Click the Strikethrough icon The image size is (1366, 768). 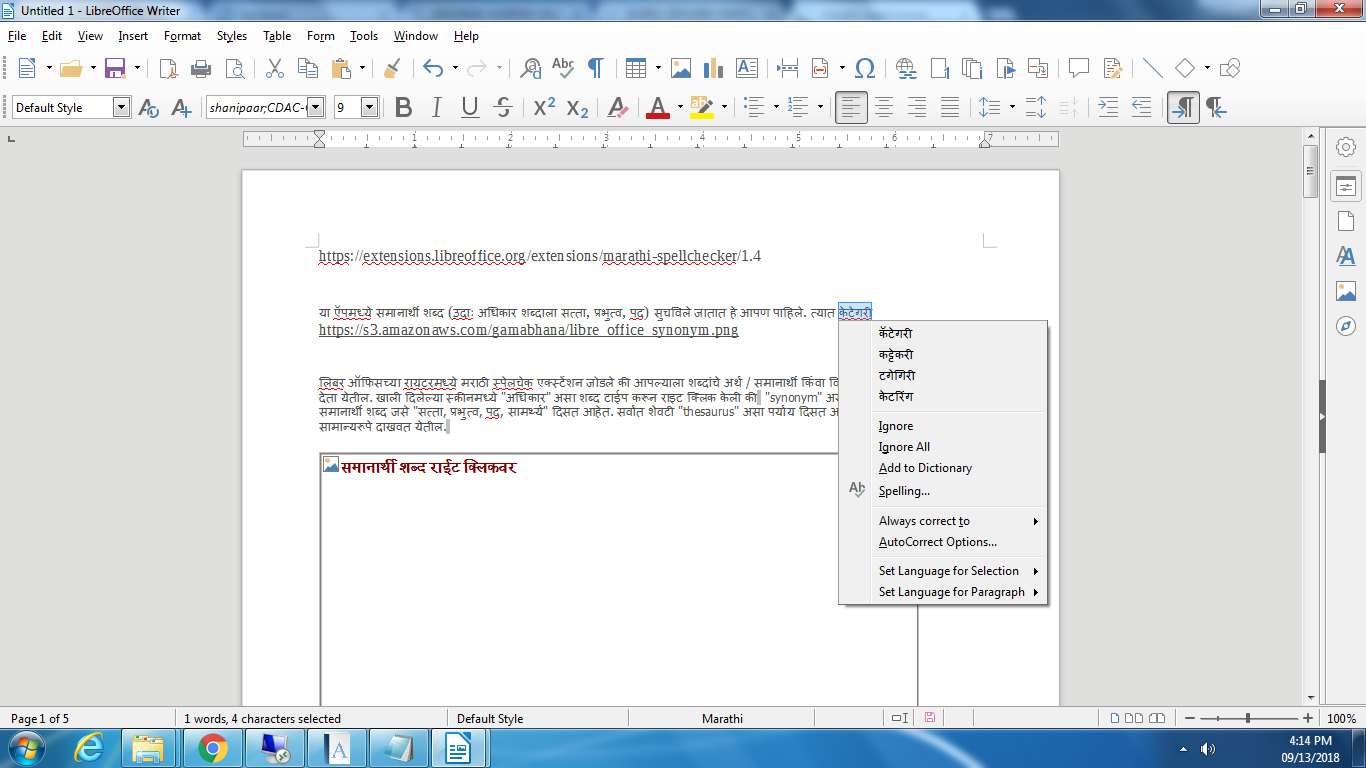(504, 107)
